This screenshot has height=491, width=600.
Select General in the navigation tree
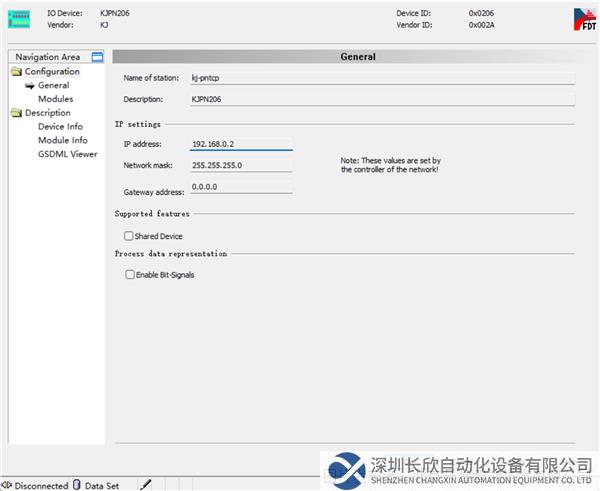[x=53, y=86]
